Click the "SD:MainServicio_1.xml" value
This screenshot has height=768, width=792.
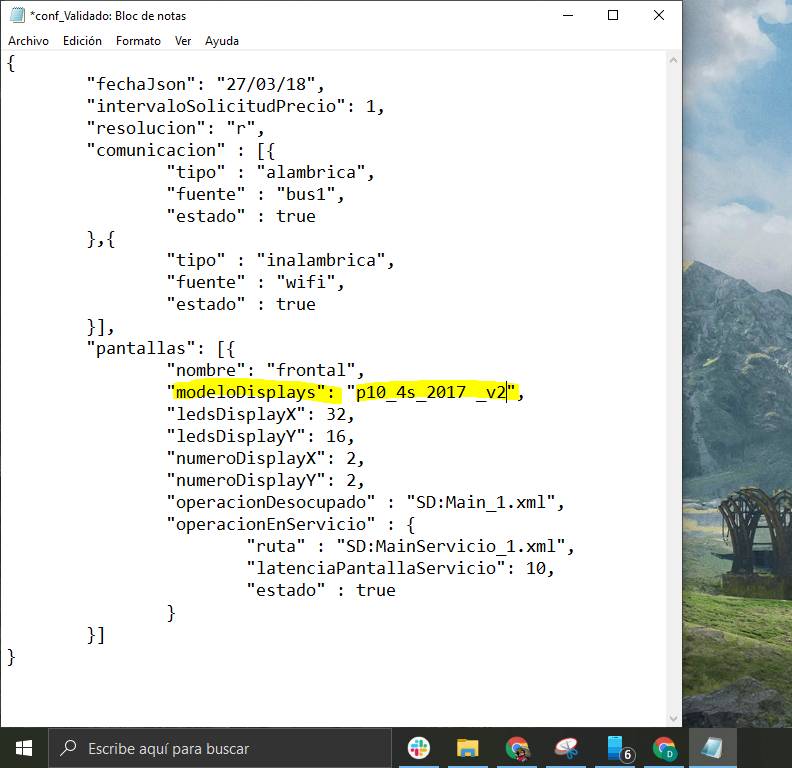point(451,546)
